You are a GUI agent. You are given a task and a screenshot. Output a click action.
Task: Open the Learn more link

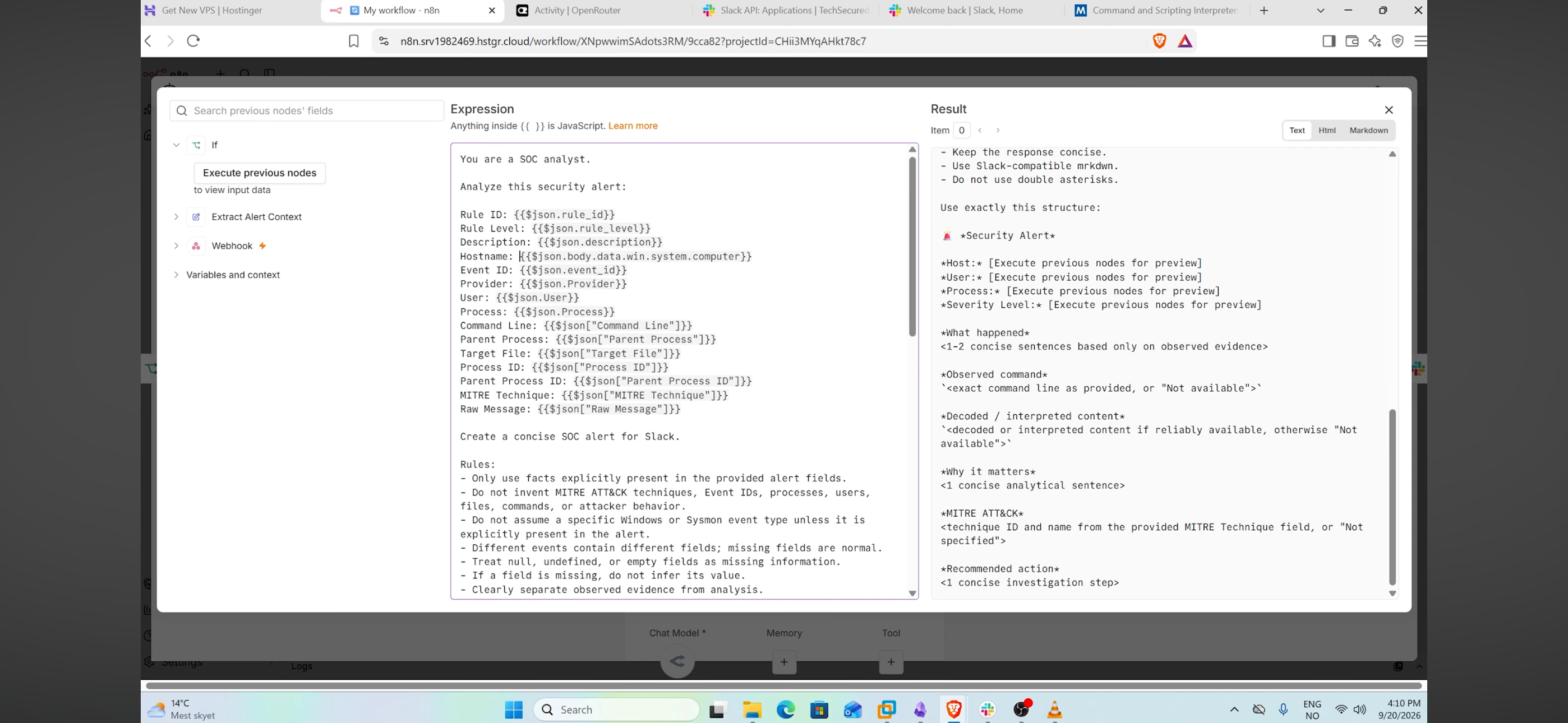633,126
